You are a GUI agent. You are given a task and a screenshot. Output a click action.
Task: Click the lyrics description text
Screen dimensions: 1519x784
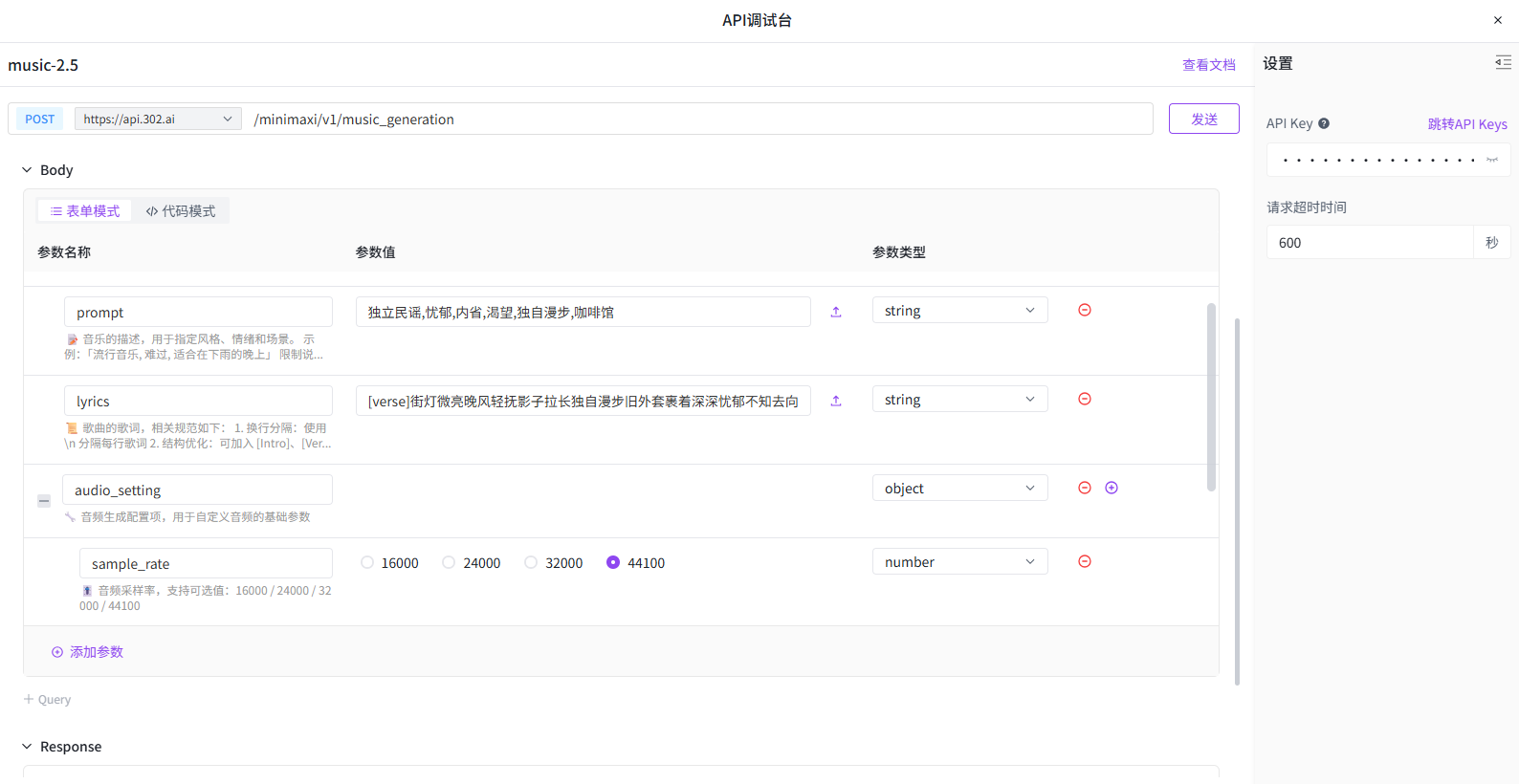click(x=198, y=435)
